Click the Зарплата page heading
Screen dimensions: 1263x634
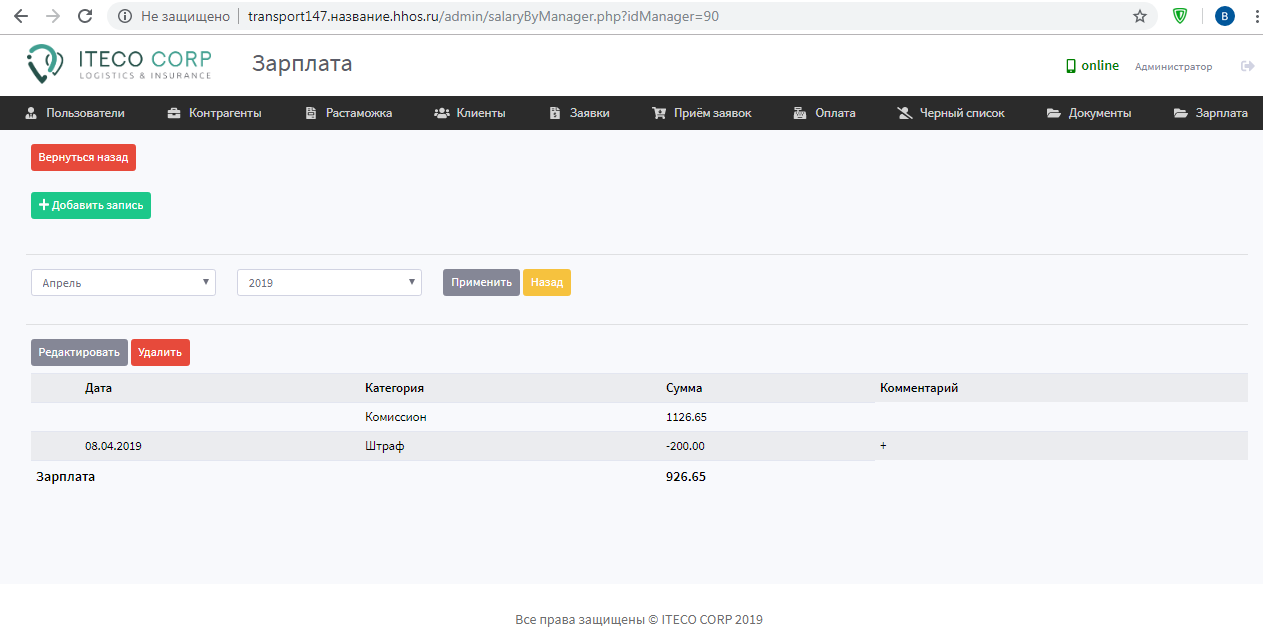click(302, 64)
